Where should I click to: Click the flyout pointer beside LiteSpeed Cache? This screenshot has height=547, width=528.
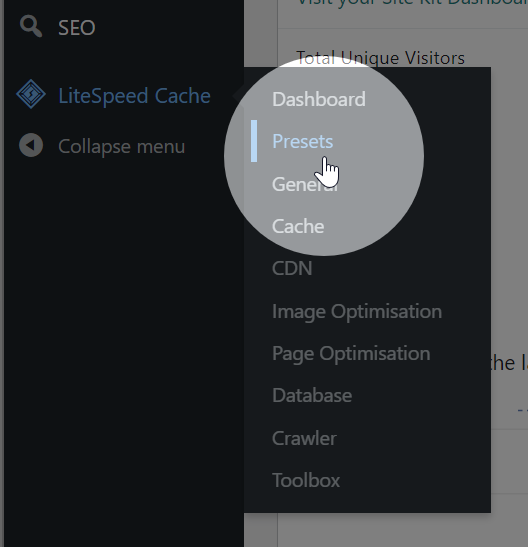tap(239, 95)
